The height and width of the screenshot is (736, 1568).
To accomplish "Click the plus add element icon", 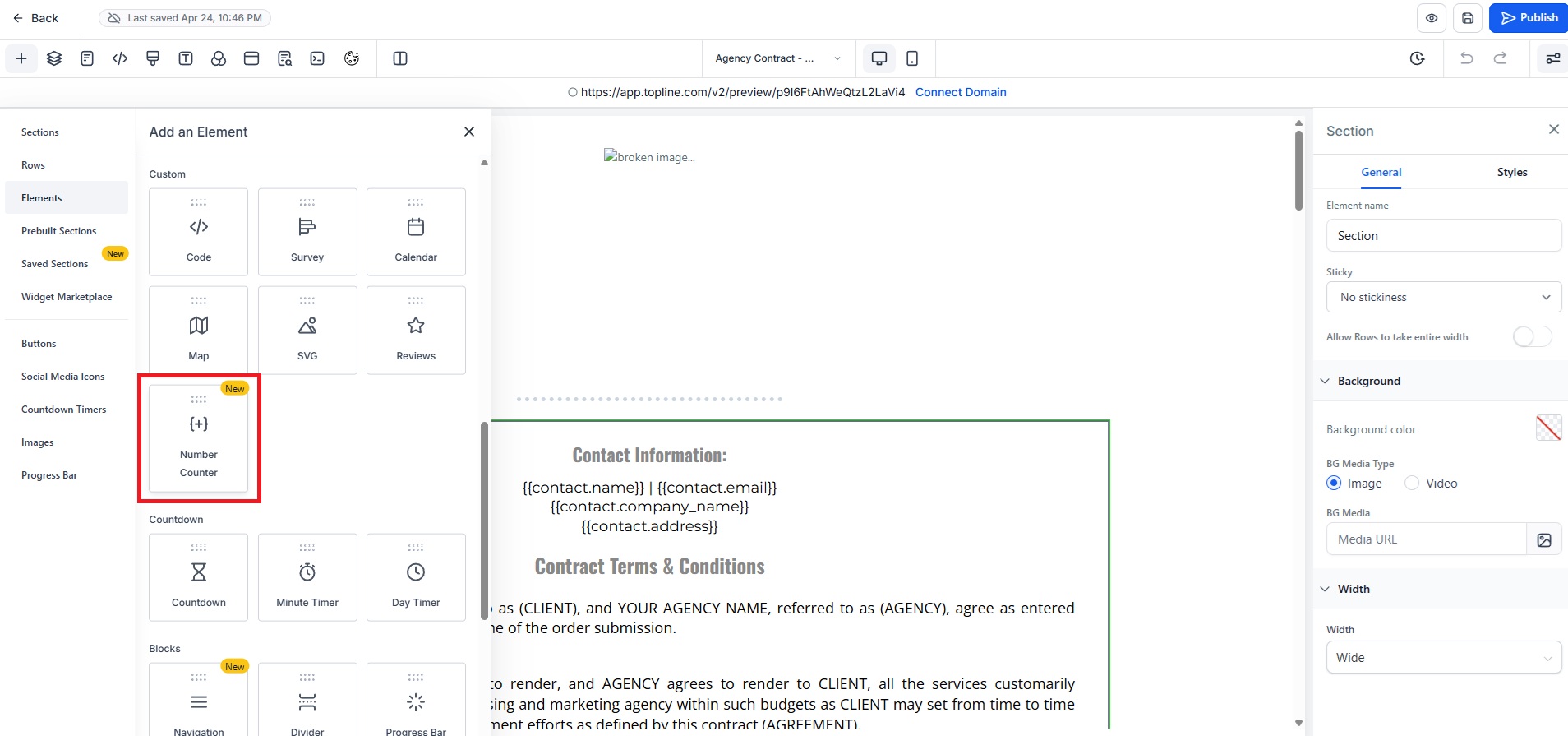I will tap(21, 58).
